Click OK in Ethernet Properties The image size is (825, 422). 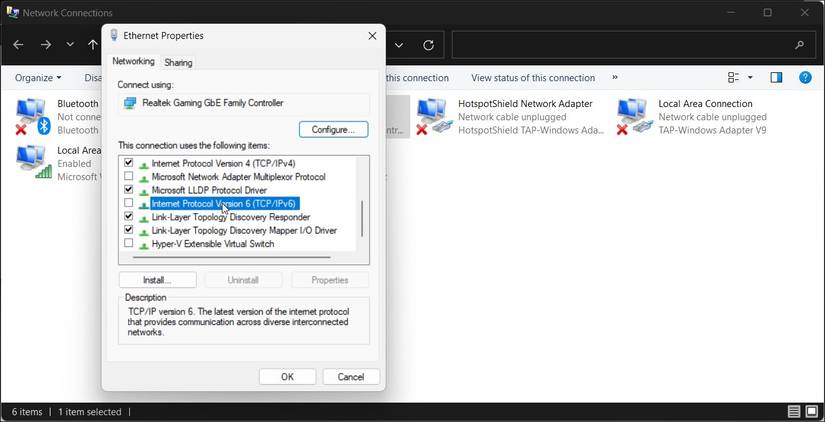287,377
